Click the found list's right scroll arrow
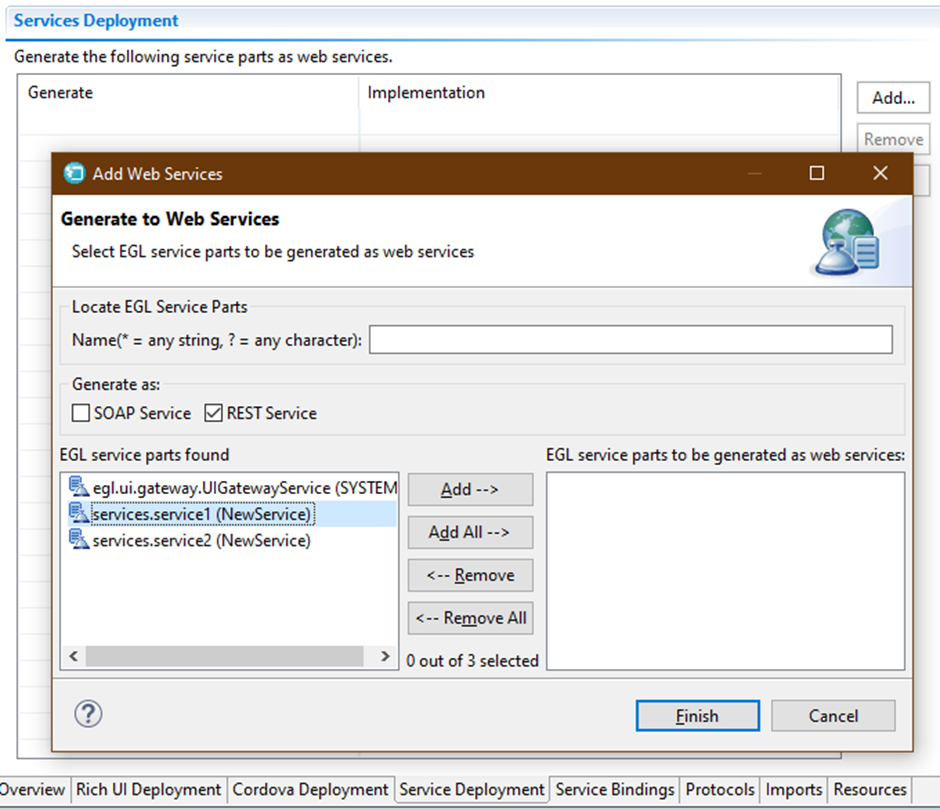This screenshot has width=940, height=809. pos(385,656)
